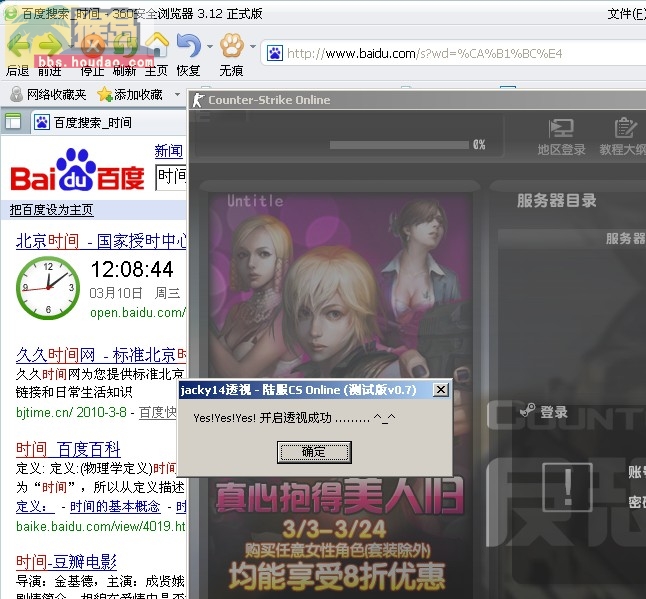646x599 pixels.
Task: Go back with the 后退 arrow
Action: (18, 45)
